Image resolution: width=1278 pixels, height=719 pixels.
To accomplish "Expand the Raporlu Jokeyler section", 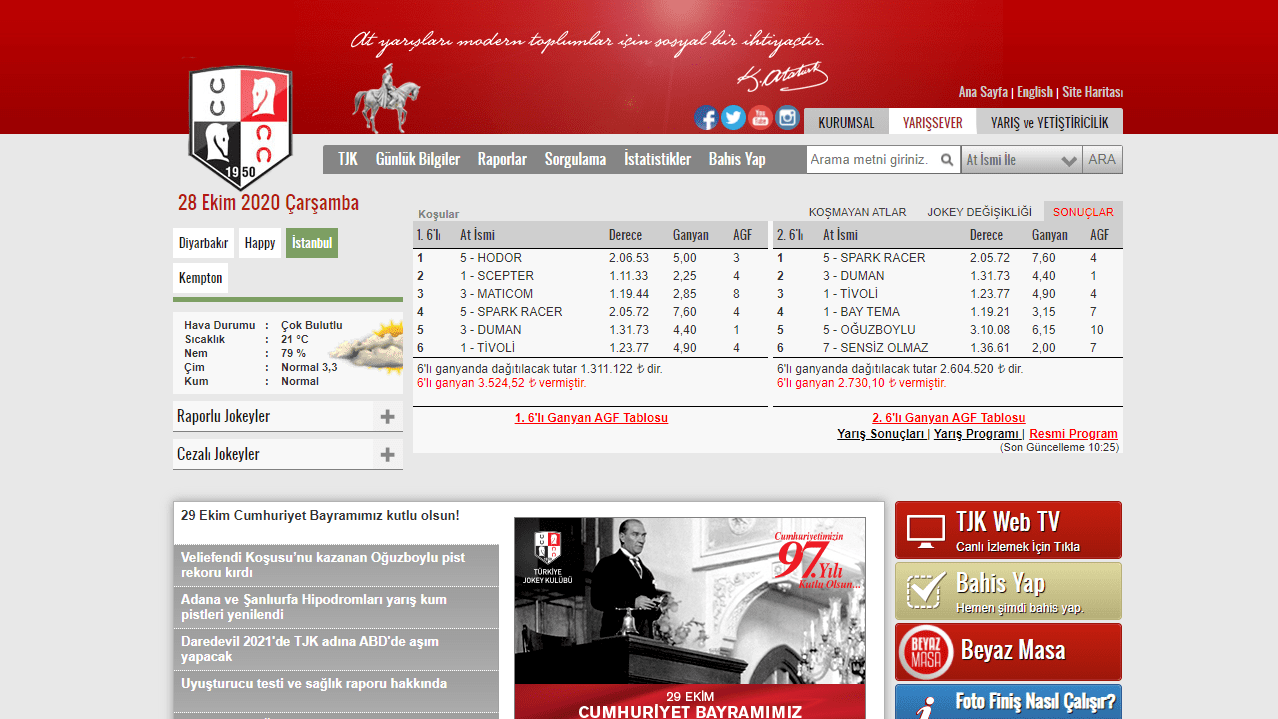I will [x=387, y=417].
